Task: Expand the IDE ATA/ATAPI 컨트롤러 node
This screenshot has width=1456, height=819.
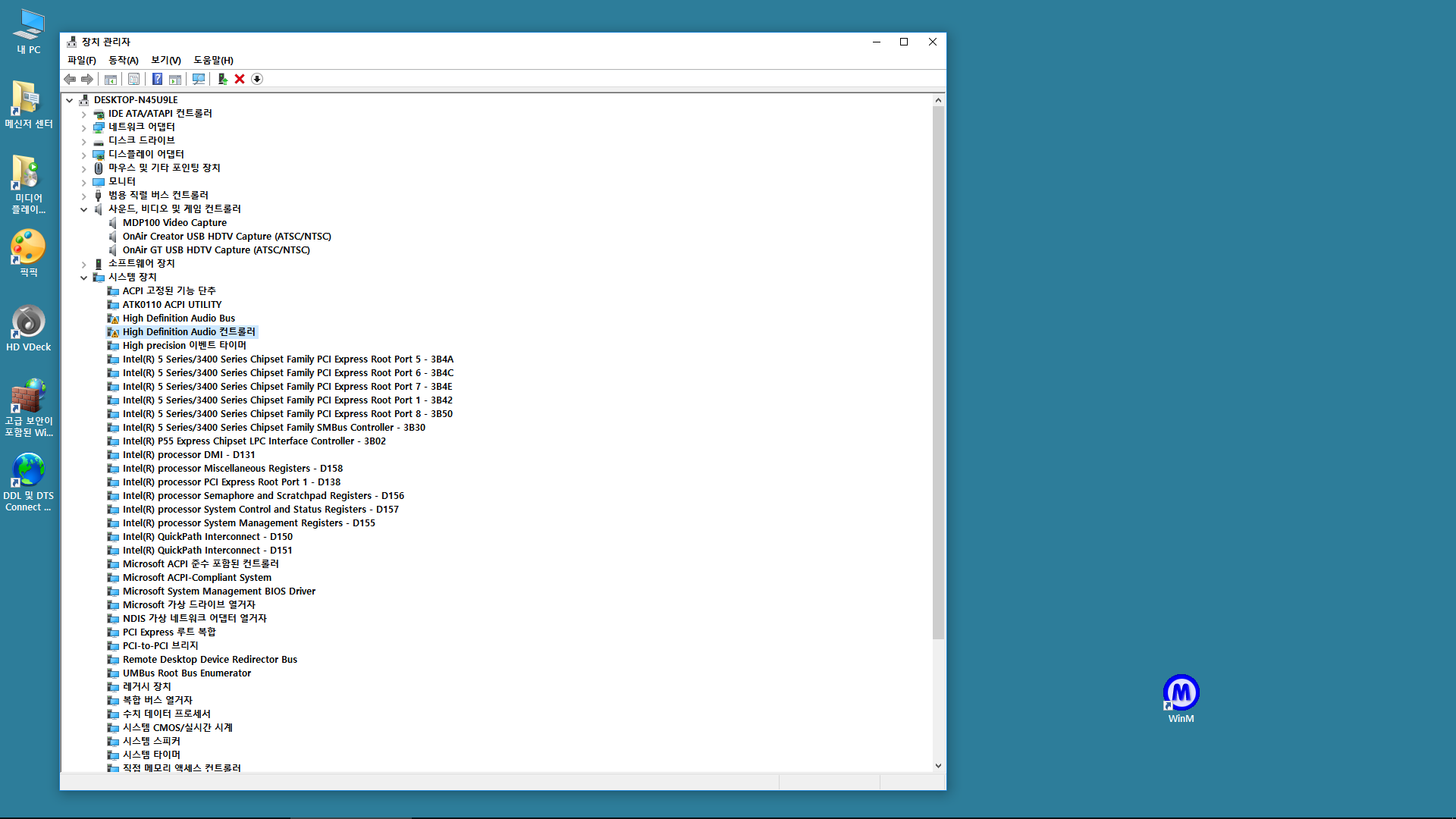Action: (84, 114)
